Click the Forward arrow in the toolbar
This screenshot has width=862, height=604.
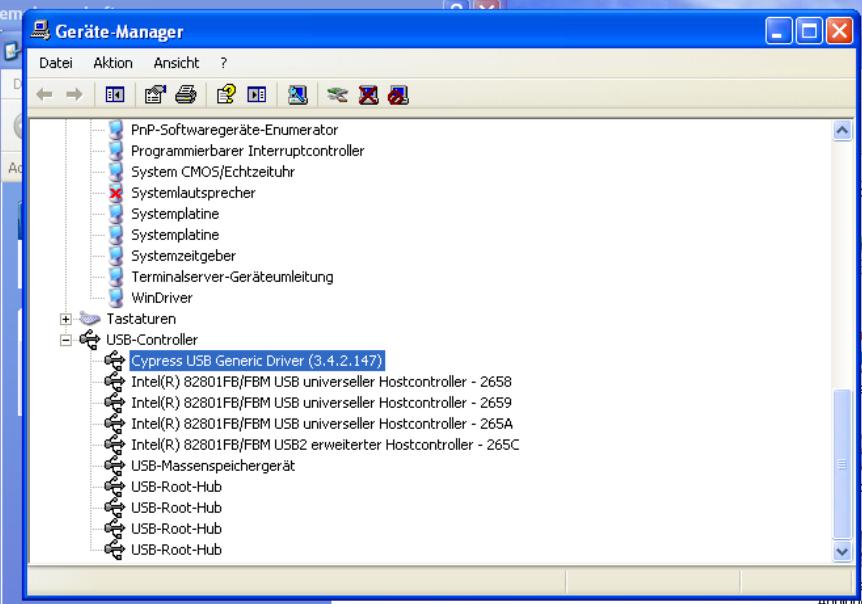[74, 95]
